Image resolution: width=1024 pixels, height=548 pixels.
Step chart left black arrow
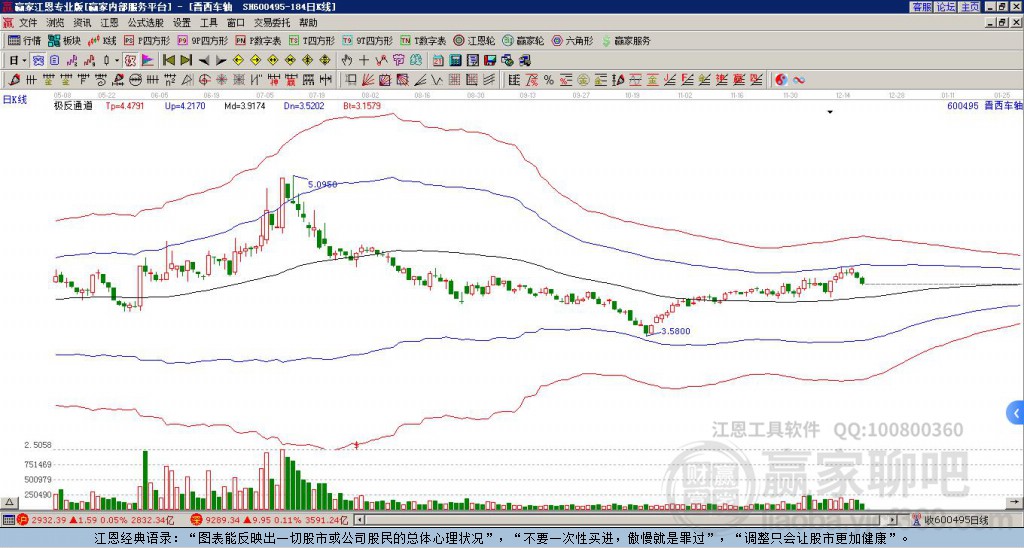coord(204,61)
